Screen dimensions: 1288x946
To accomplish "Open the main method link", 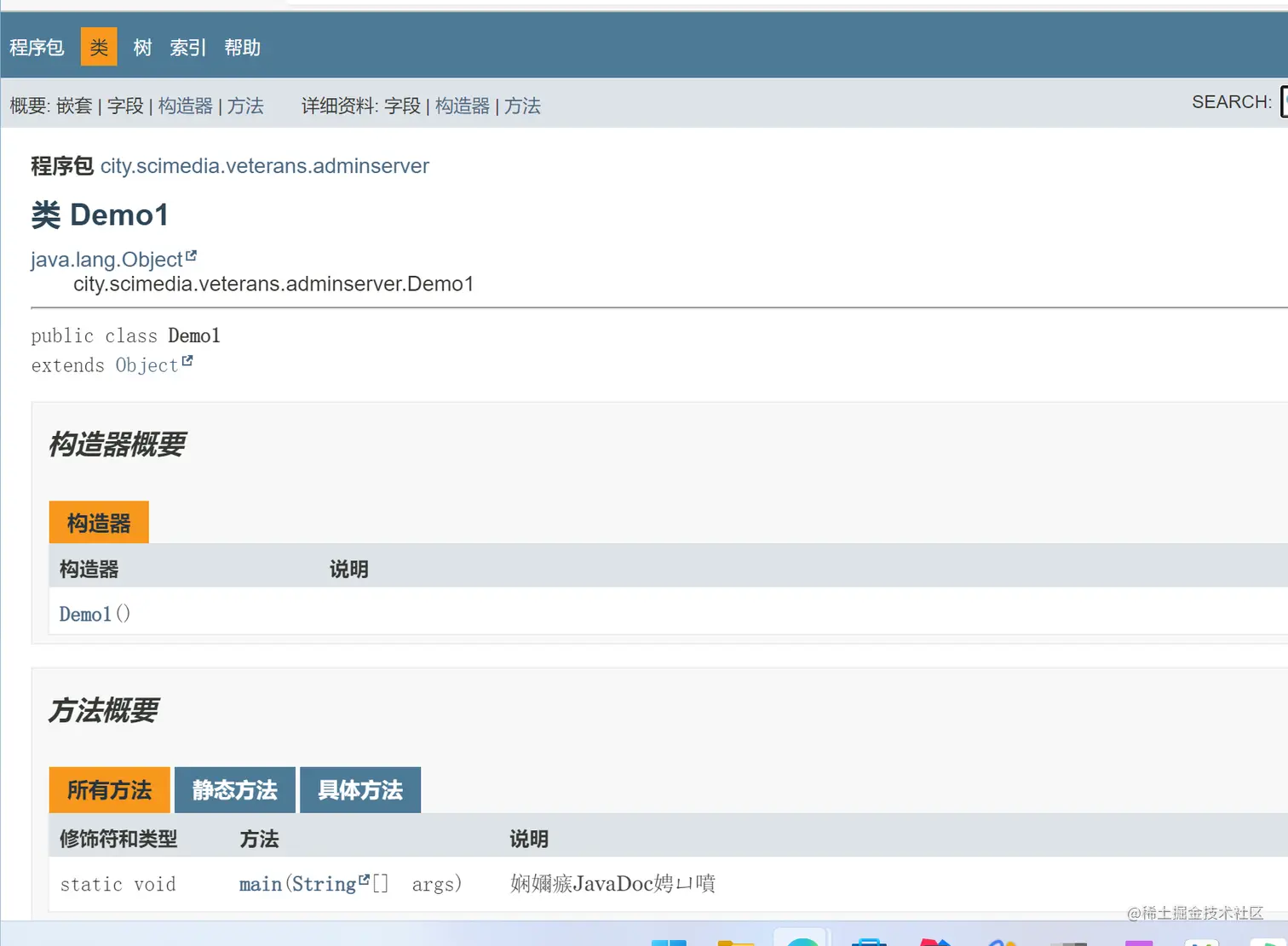I will click(x=261, y=885).
